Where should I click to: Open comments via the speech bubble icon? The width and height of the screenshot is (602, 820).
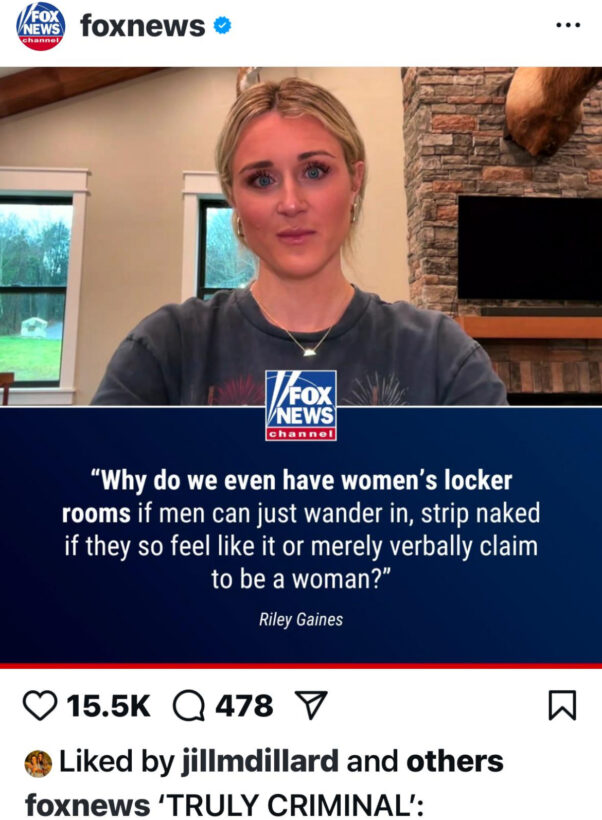(189, 706)
